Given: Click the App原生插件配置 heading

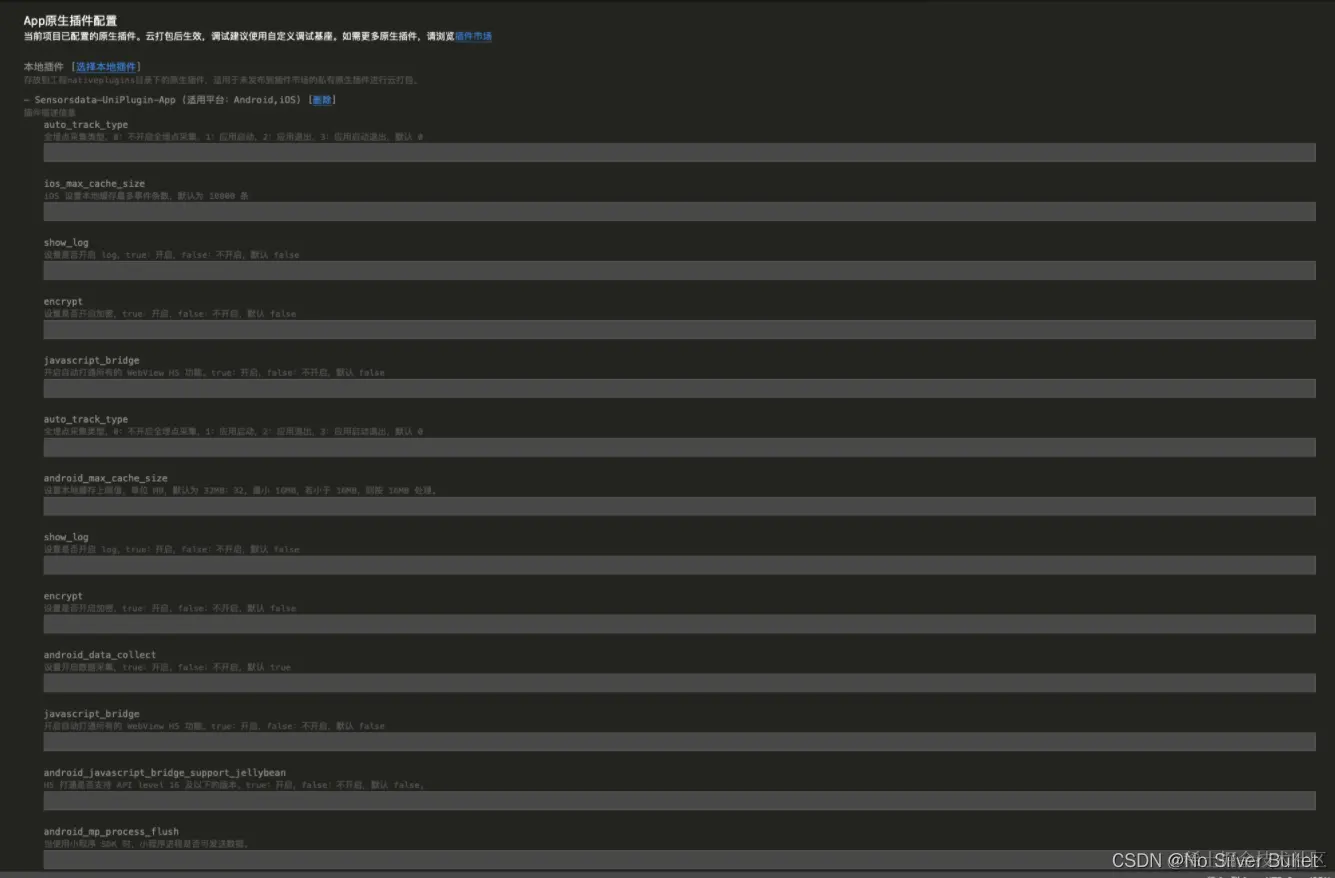Looking at the screenshot, I should 70,20.
